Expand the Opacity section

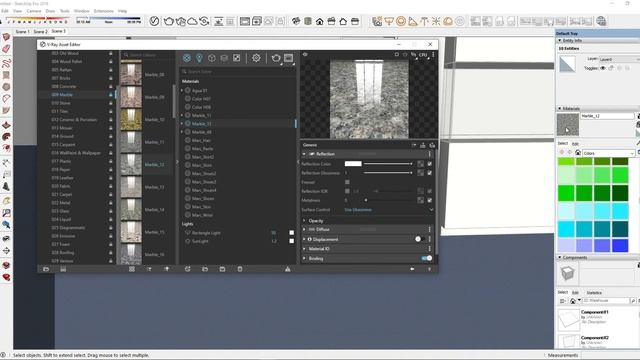coord(304,220)
